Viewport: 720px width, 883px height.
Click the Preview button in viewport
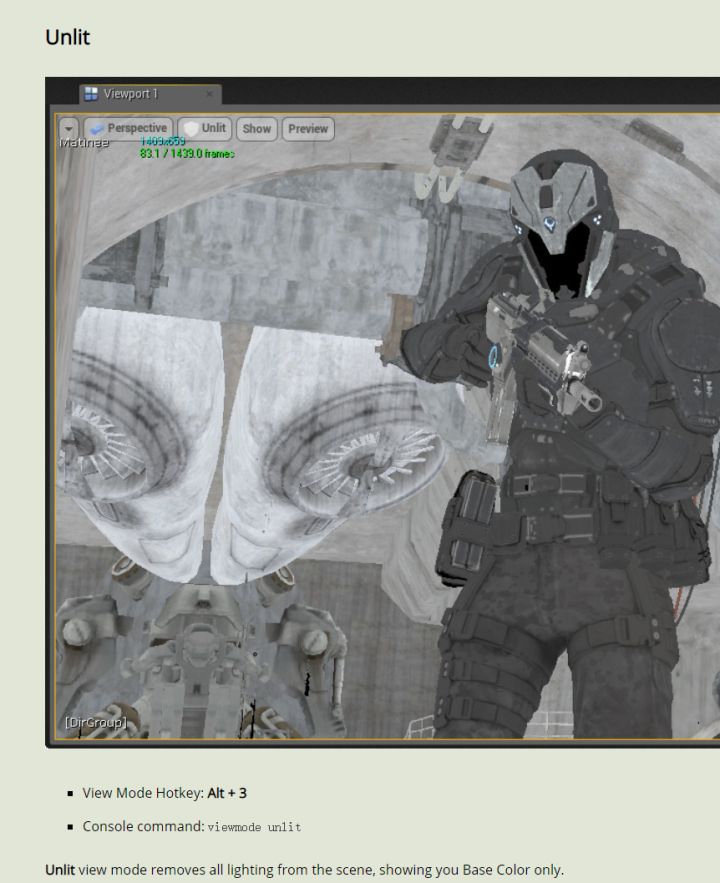click(x=308, y=129)
